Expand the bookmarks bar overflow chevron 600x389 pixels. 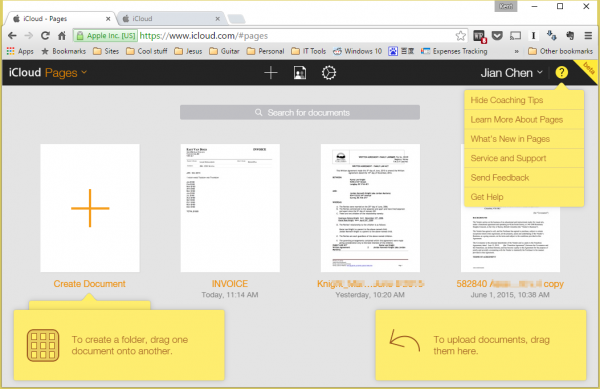pos(517,51)
